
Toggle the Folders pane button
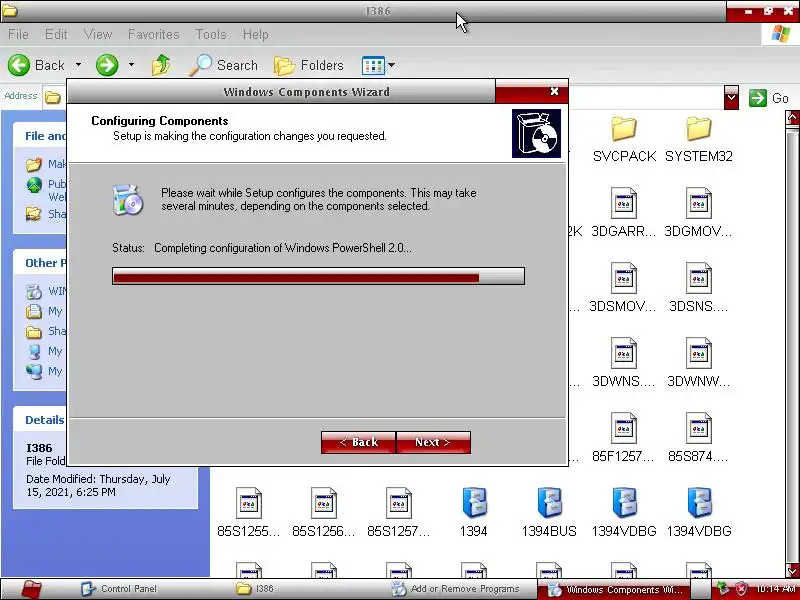click(309, 65)
